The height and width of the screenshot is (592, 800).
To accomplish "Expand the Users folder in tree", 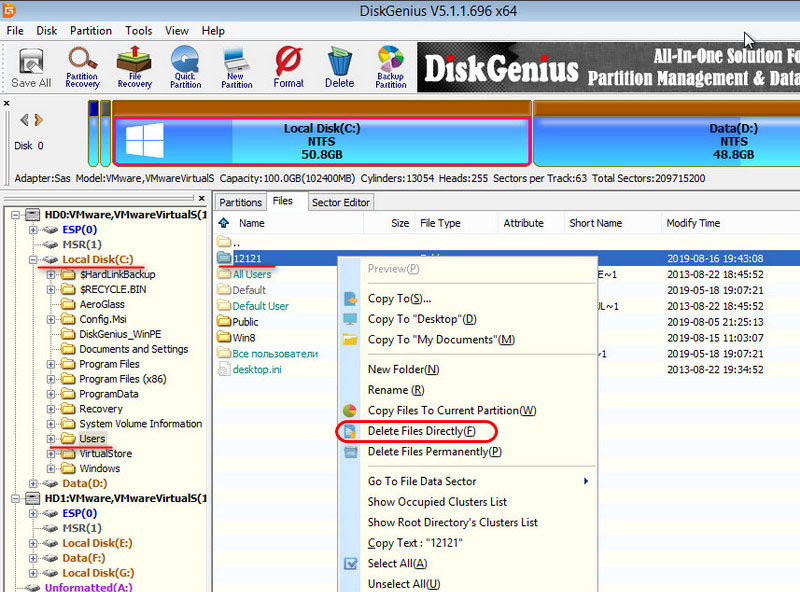I will coord(51,439).
